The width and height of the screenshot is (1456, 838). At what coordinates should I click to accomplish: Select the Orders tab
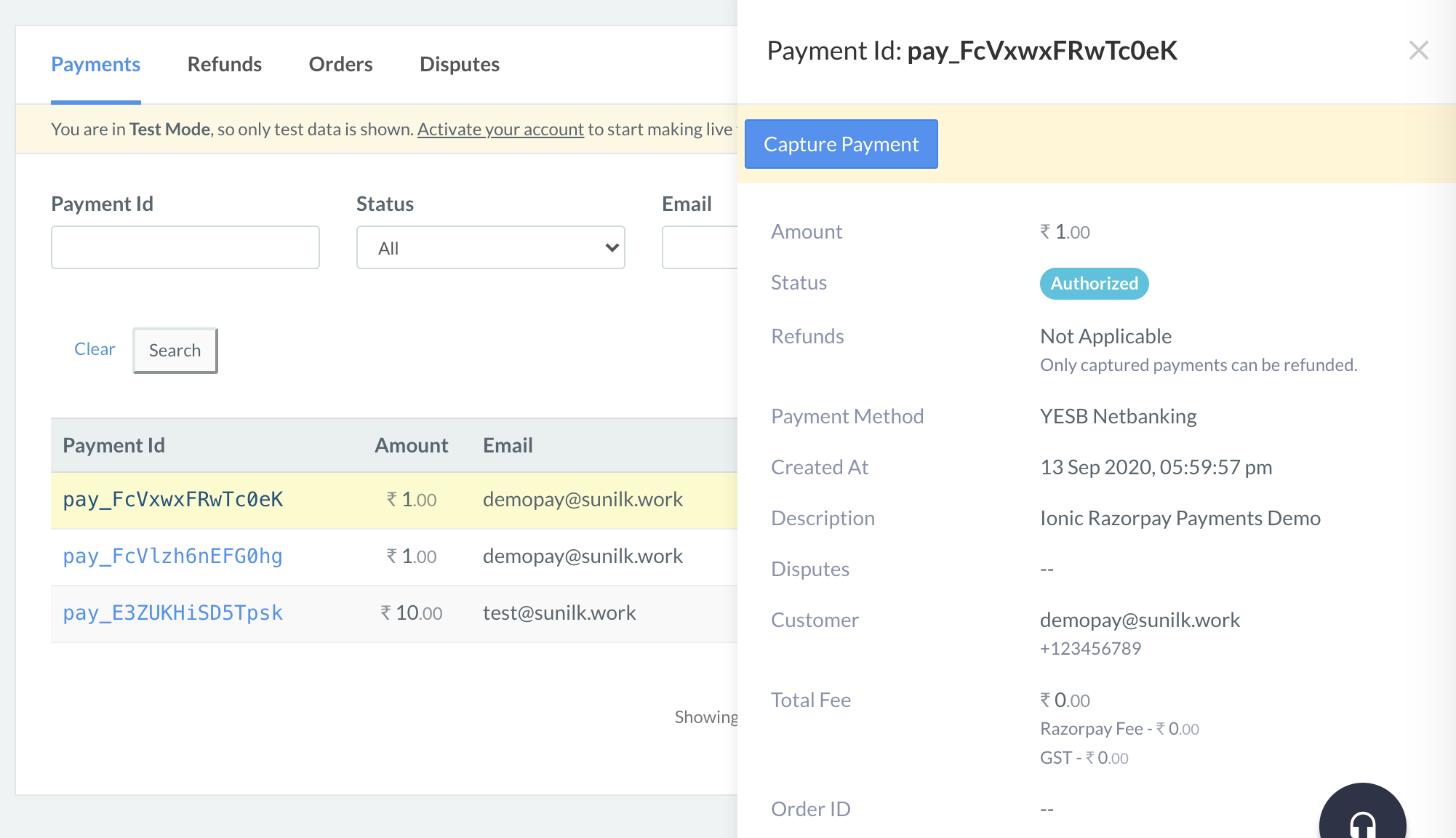340,63
